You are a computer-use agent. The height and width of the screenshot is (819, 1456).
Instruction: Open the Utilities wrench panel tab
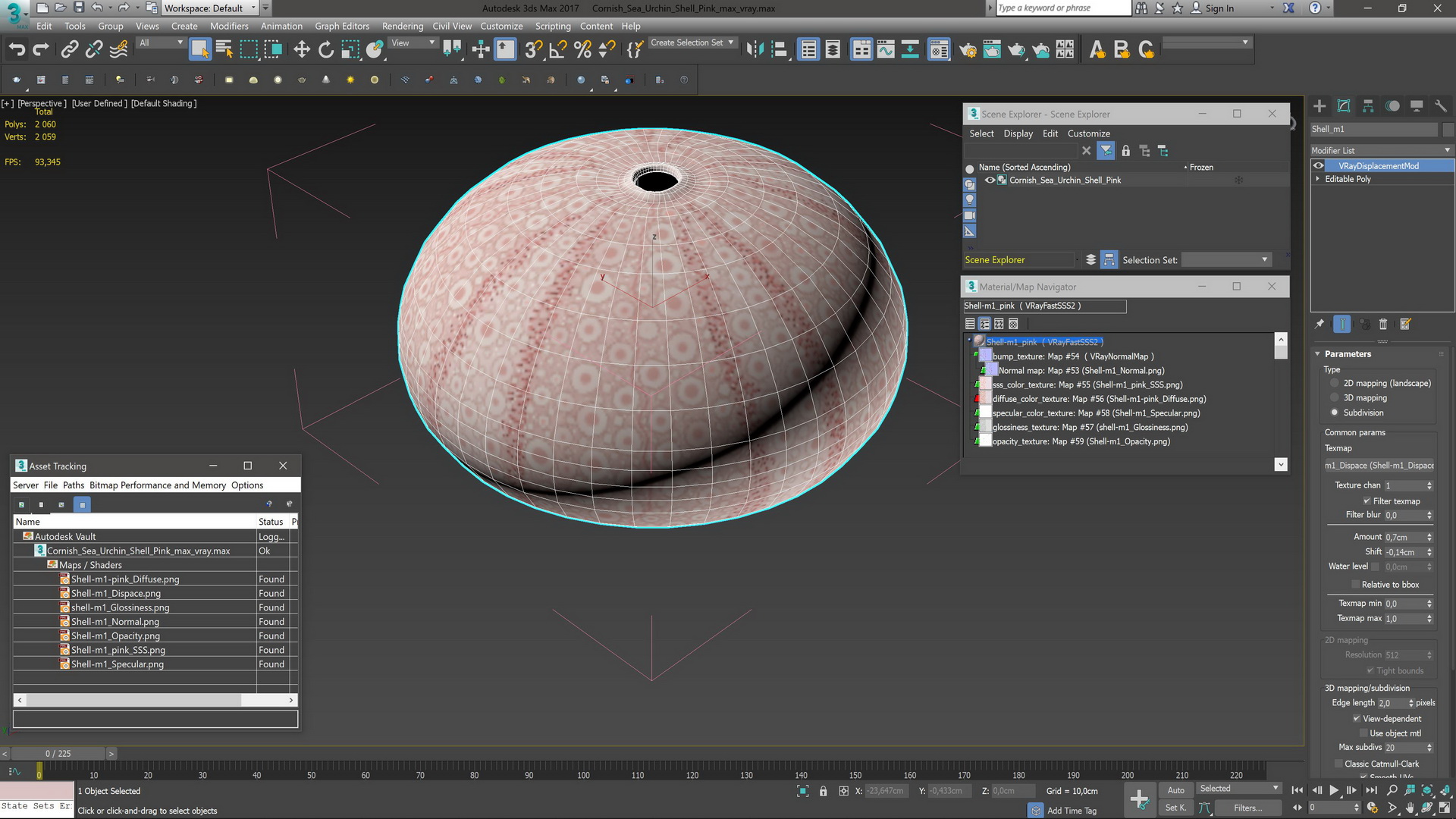[1441, 106]
